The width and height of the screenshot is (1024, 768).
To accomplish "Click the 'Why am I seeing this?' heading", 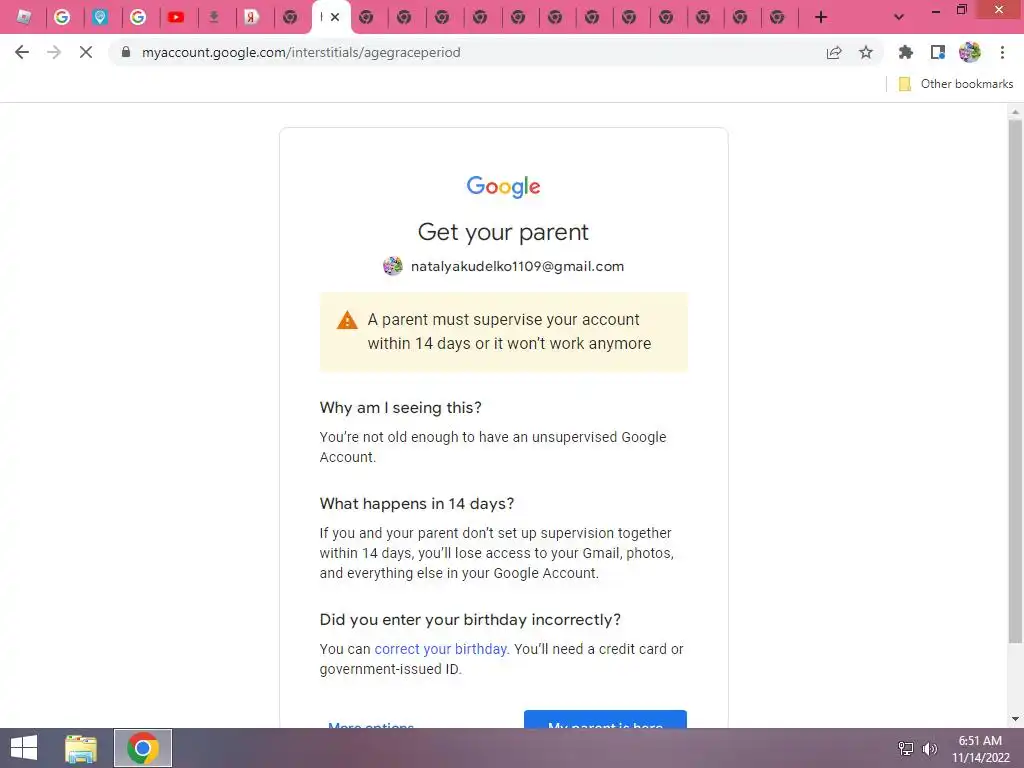I will tap(400, 408).
